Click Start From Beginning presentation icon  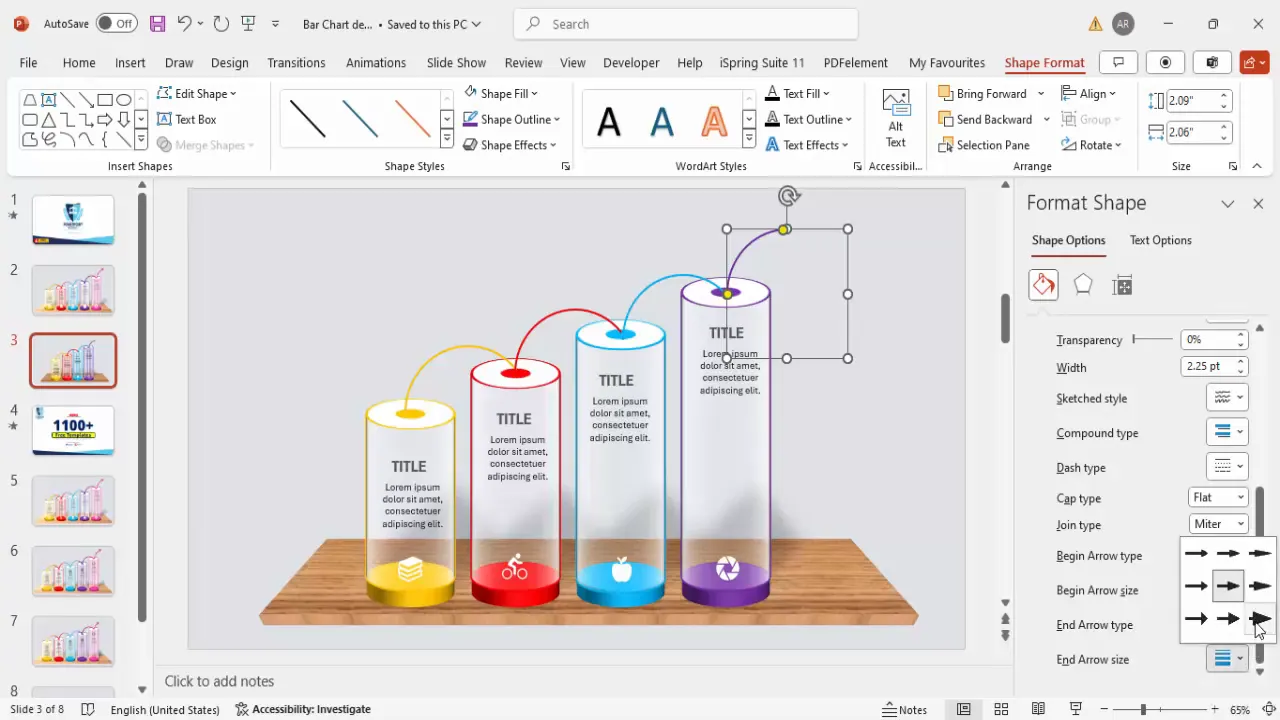coord(250,23)
